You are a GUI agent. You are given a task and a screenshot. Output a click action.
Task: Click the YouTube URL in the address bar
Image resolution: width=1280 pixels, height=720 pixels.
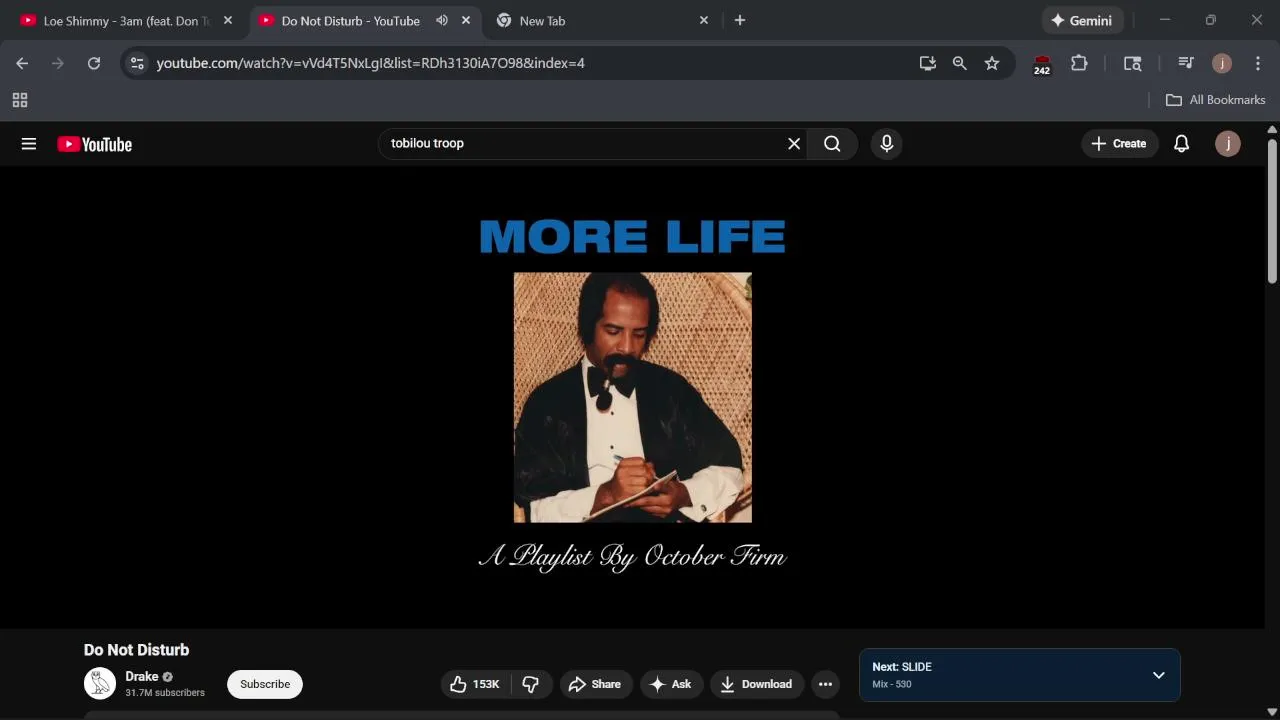[371, 63]
